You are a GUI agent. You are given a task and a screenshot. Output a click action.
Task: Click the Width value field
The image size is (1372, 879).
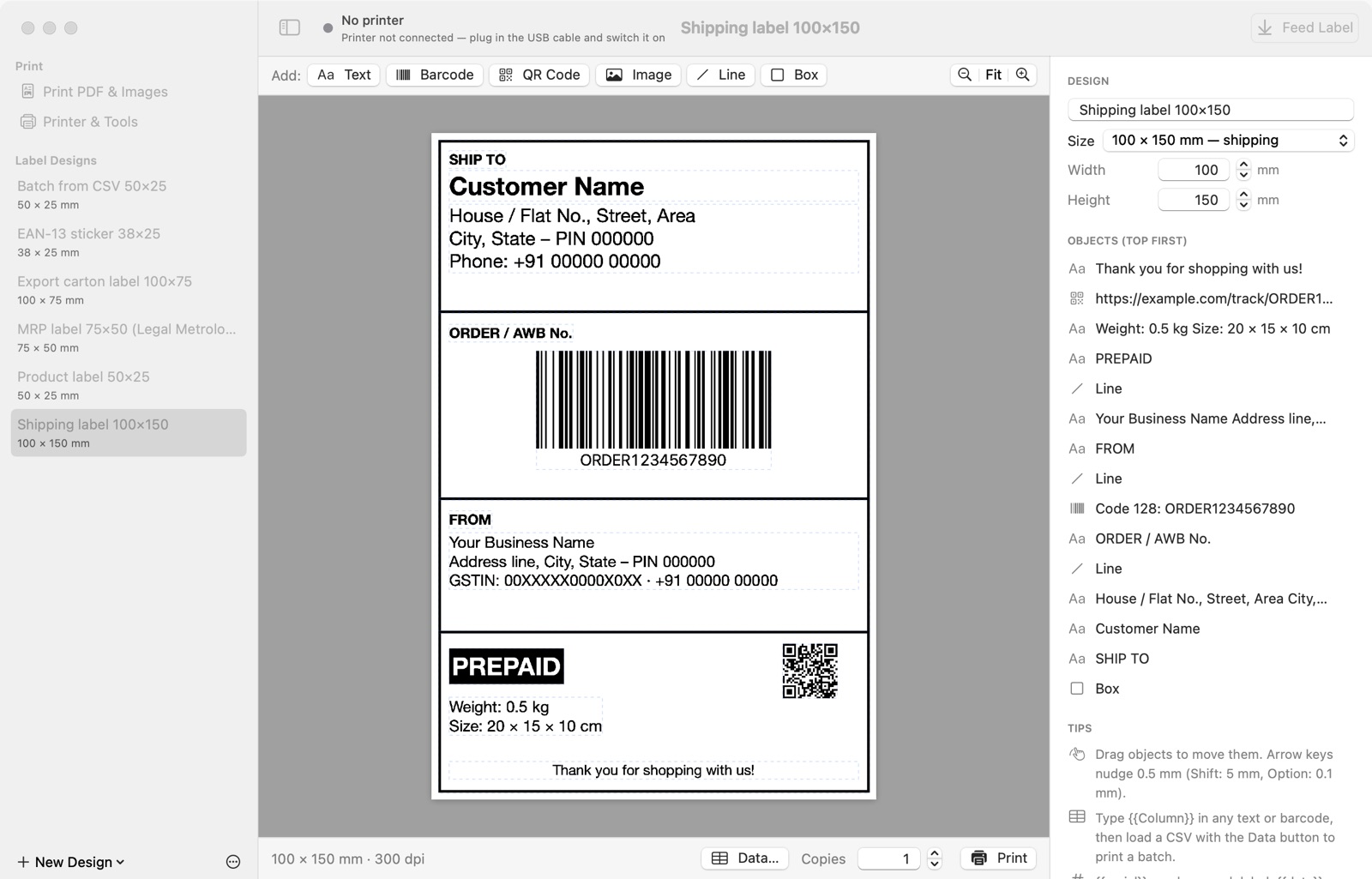1194,170
